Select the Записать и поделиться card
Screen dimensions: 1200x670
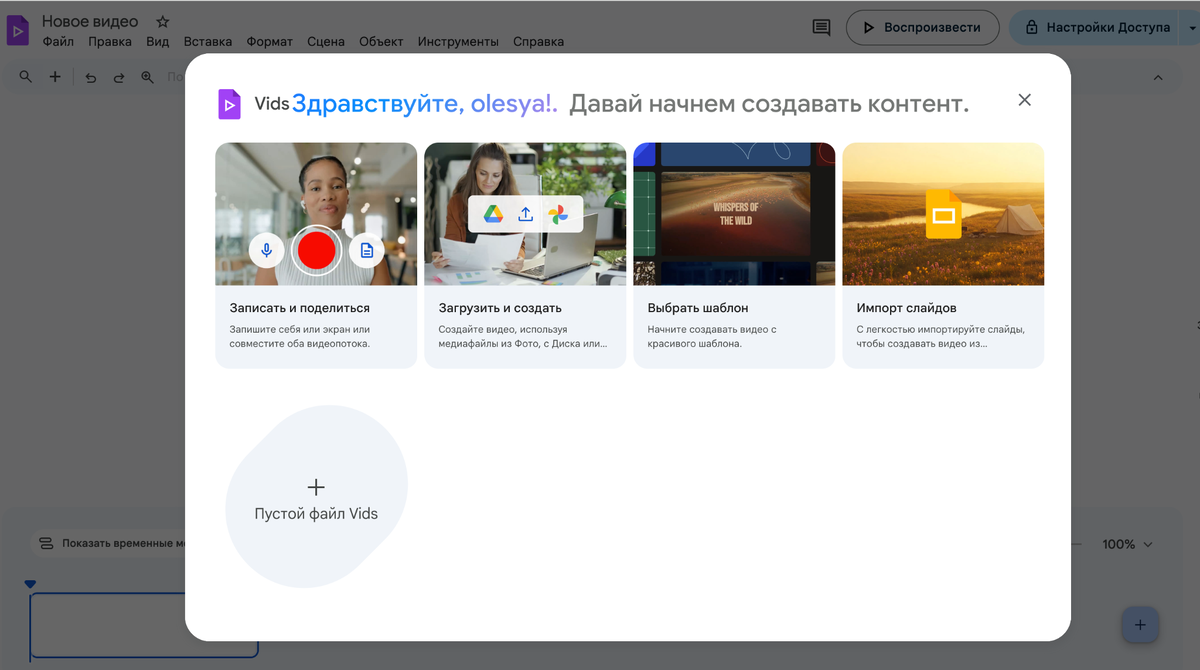coord(316,255)
